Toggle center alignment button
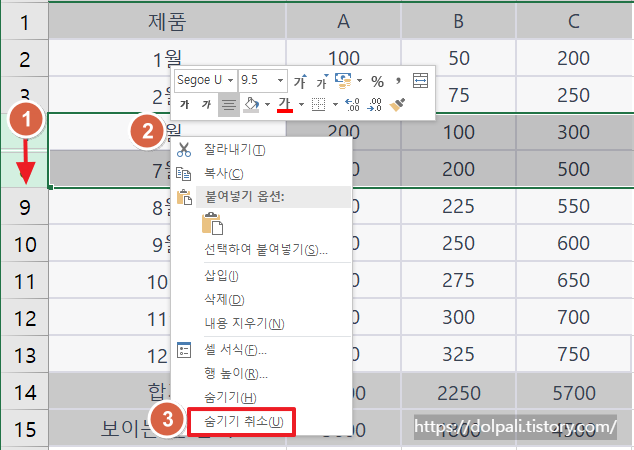This screenshot has height=450, width=634. (229, 105)
